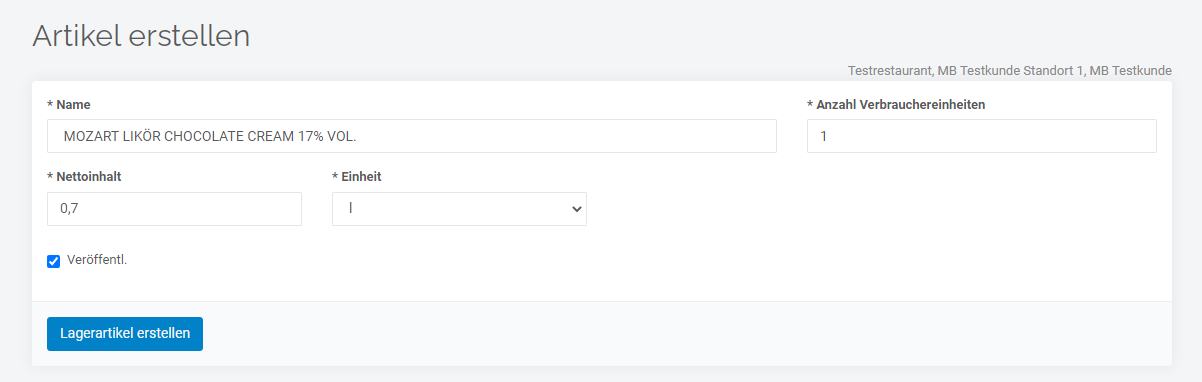The image size is (1202, 382).
Task: Click the value 1 in Anzahl field
Action: (823, 136)
